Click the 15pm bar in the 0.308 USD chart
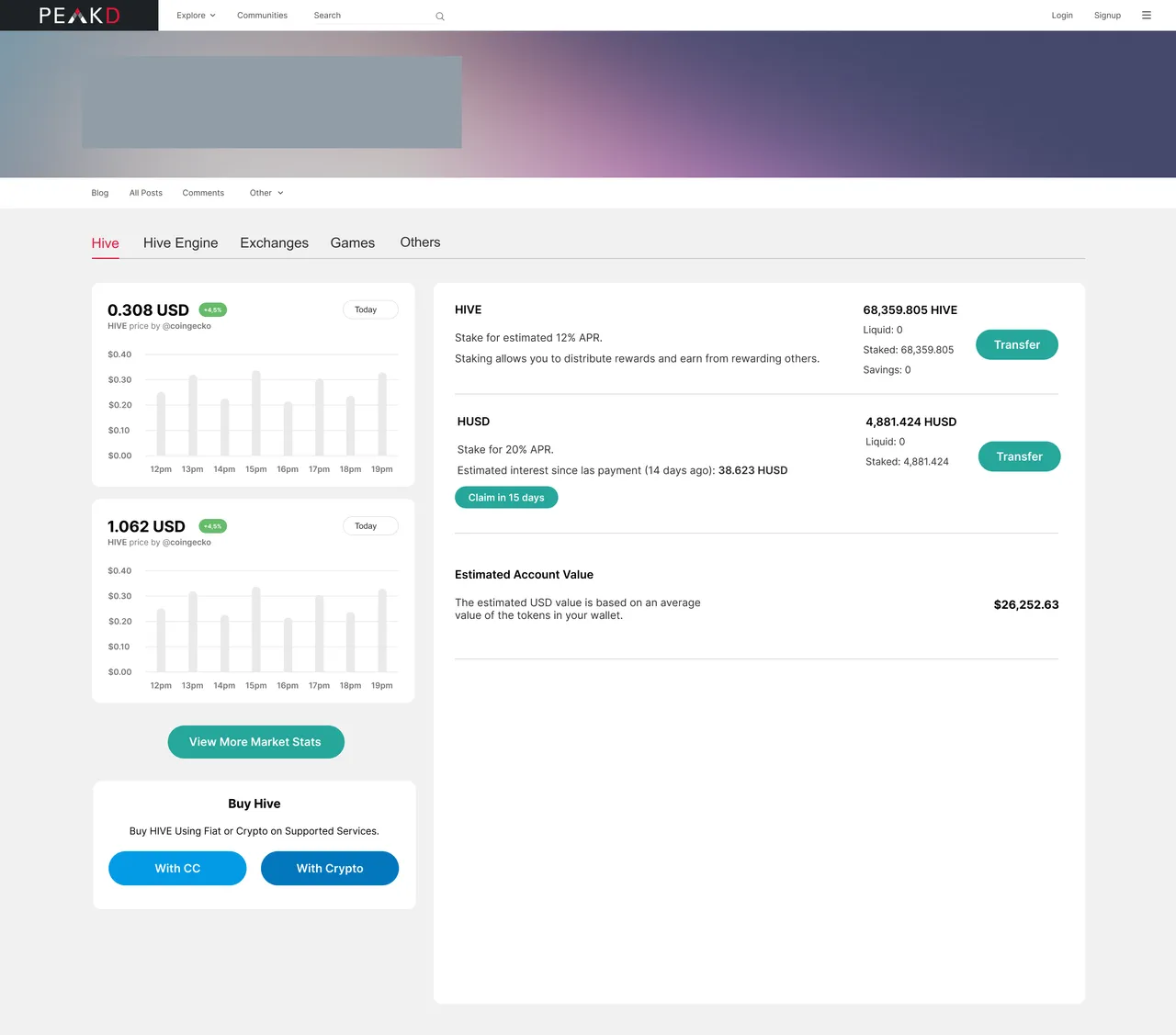Image resolution: width=1176 pixels, height=1035 pixels. pos(256,413)
